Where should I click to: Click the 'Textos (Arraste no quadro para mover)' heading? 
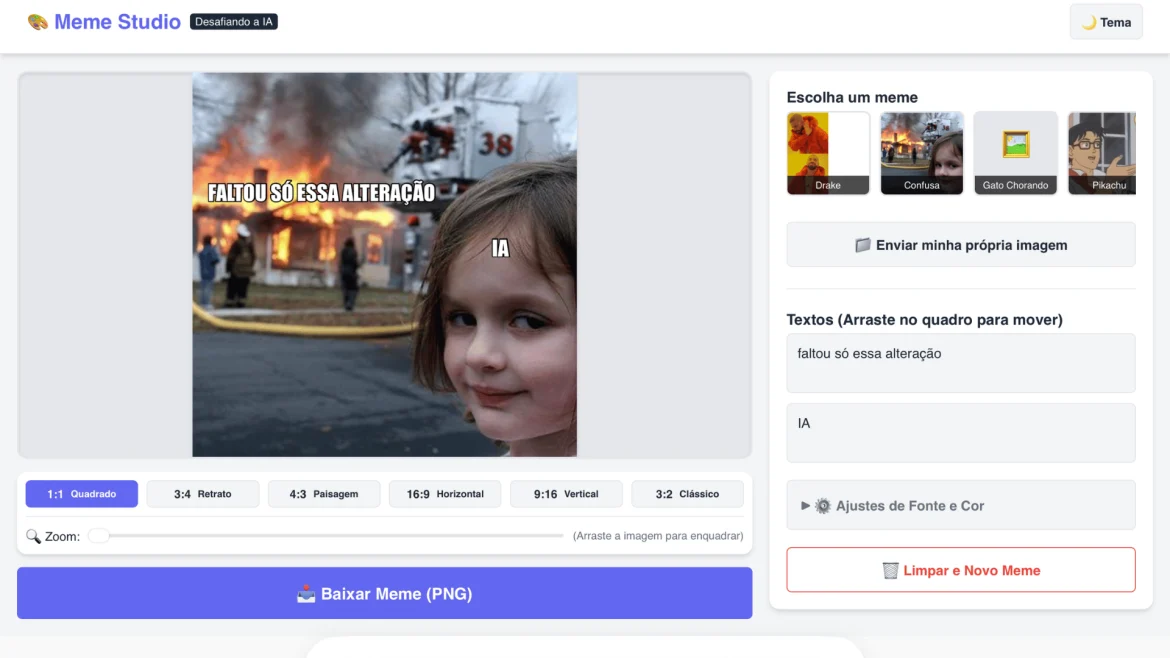pyautogui.click(x=925, y=319)
